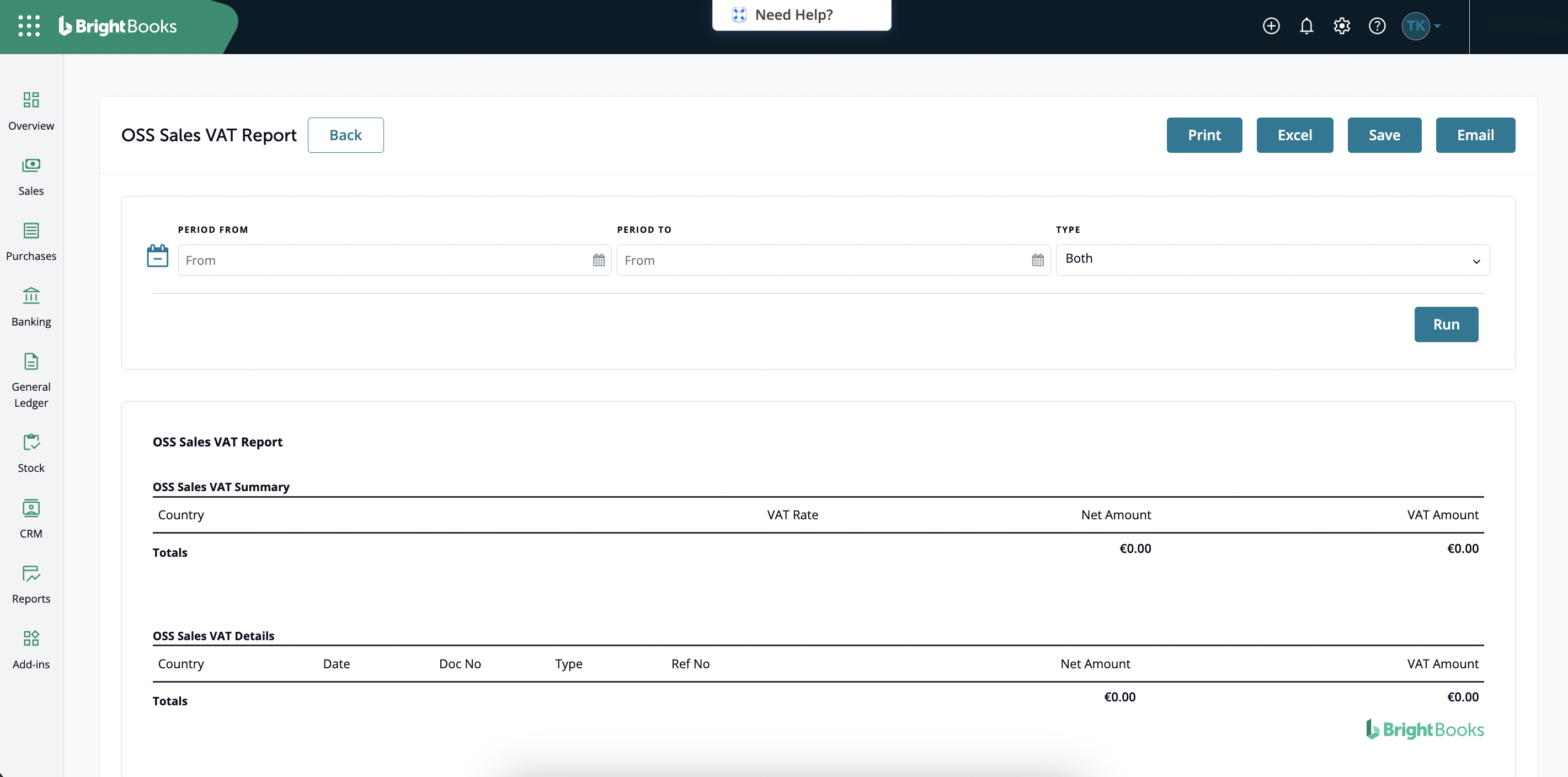Click the Date column header in details
This screenshot has height=777, width=1568.
pos(337,664)
